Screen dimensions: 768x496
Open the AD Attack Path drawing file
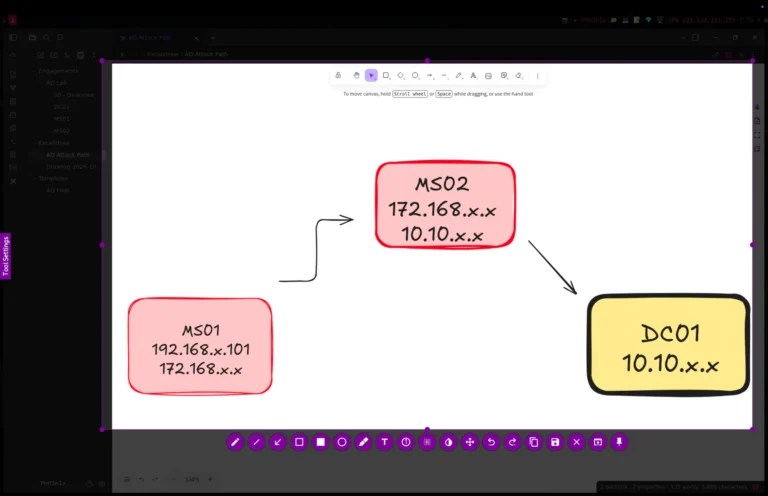[x=68, y=155]
